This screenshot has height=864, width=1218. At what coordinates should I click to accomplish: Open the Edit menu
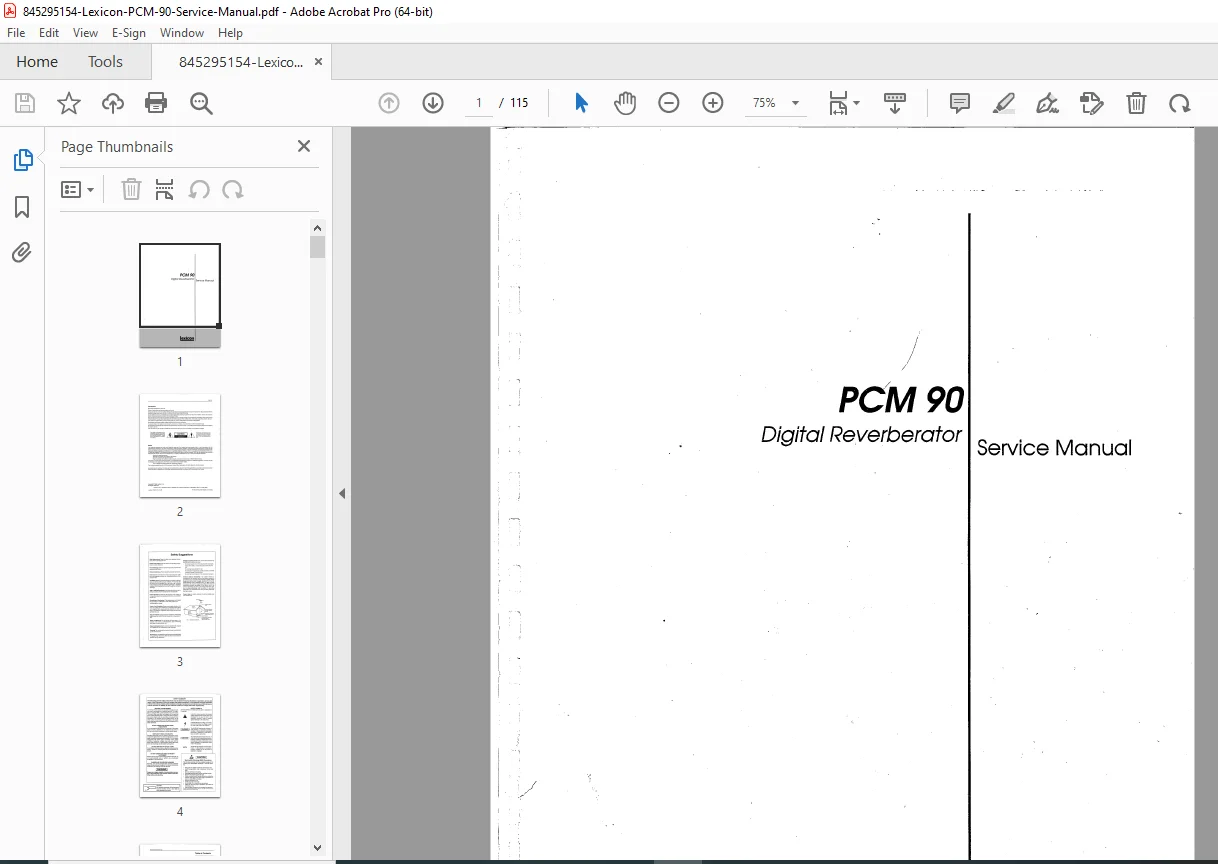(x=49, y=33)
